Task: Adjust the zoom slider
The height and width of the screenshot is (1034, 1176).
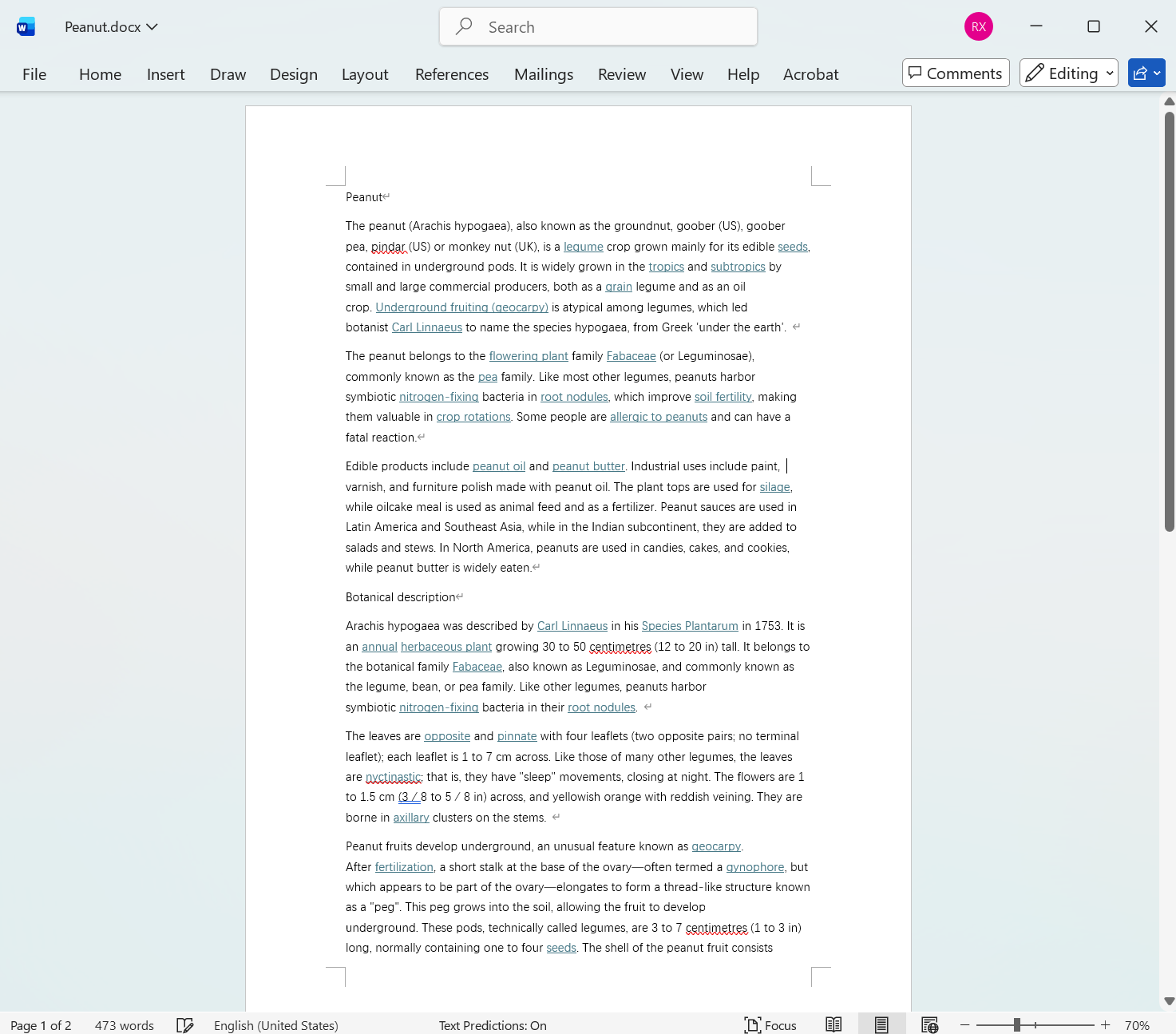Action: click(1016, 1023)
